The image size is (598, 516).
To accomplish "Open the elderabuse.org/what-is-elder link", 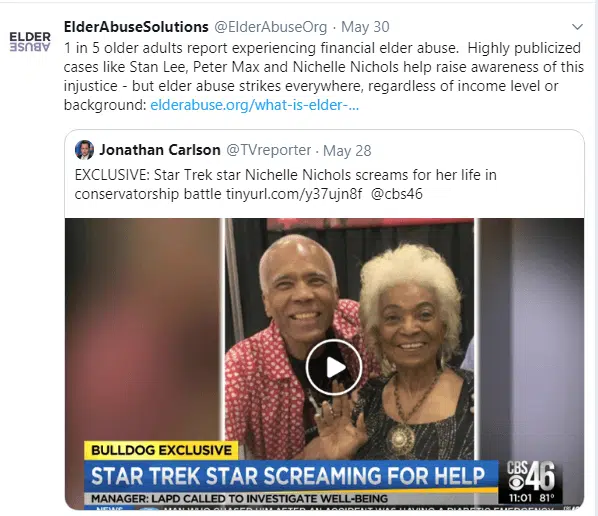I will 254,105.
